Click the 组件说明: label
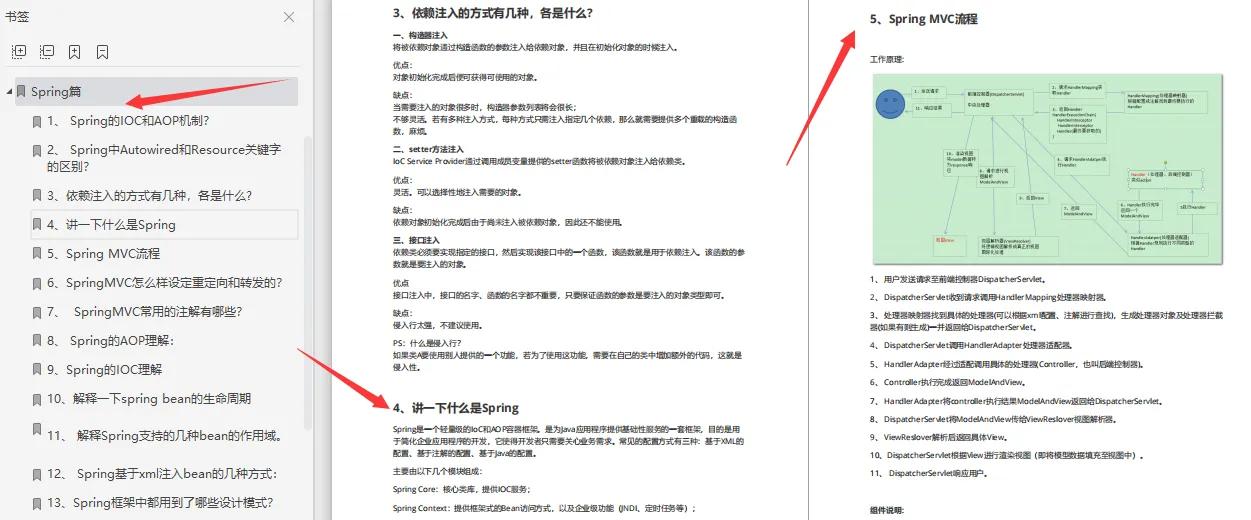Screen dimensions: 1251x520 [887, 510]
